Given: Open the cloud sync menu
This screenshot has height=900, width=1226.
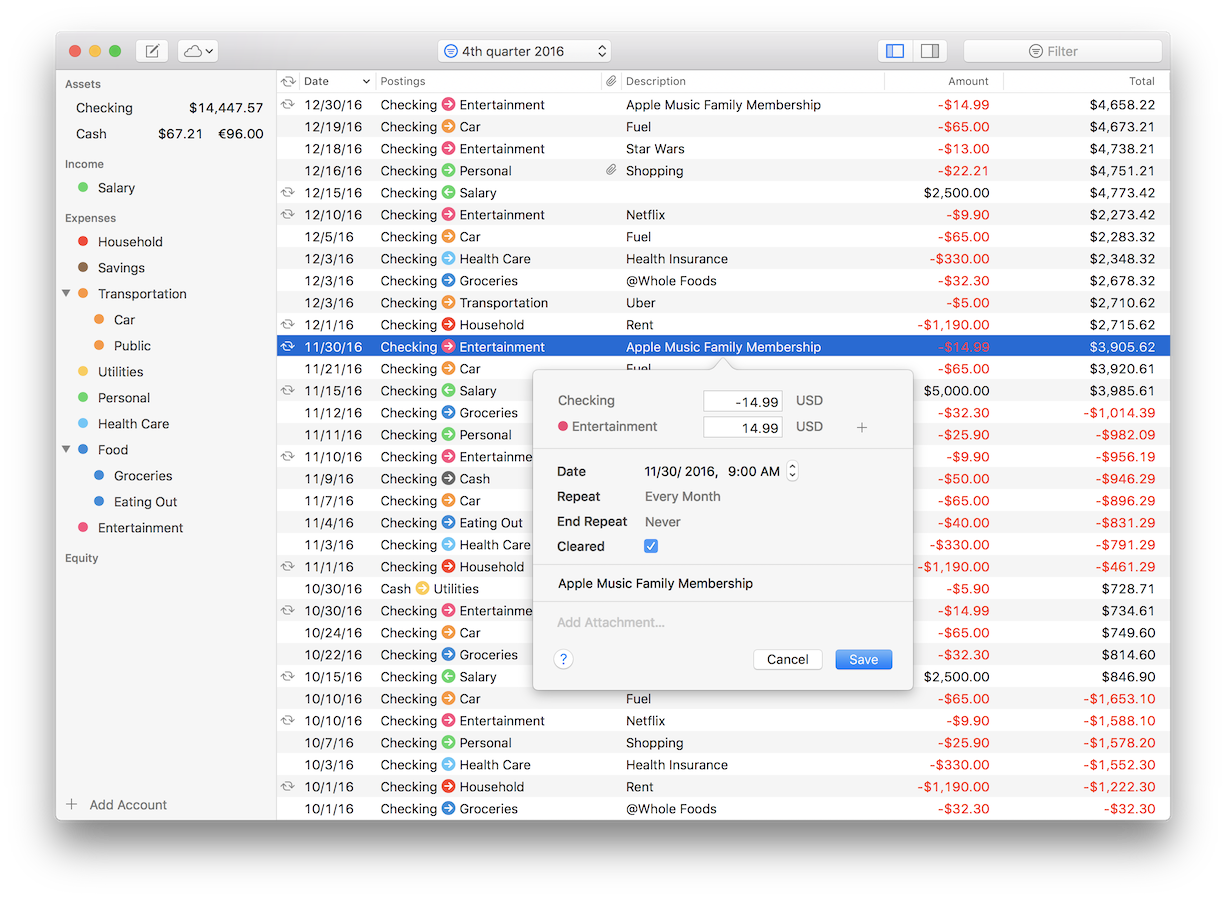Looking at the screenshot, I should (x=198, y=51).
